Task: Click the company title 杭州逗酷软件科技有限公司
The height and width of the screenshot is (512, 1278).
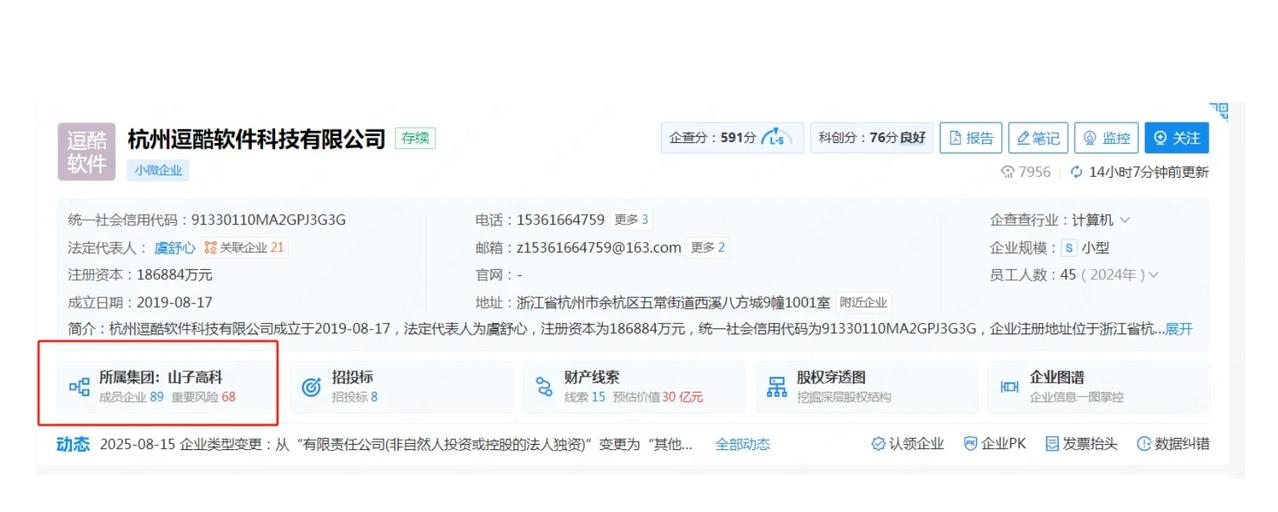Action: coord(257,138)
